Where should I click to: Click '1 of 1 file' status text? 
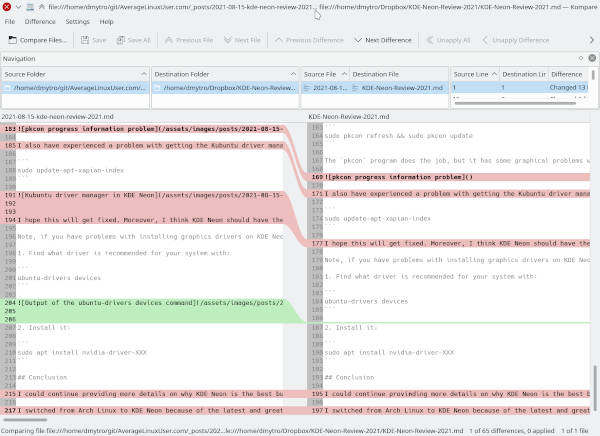574,431
